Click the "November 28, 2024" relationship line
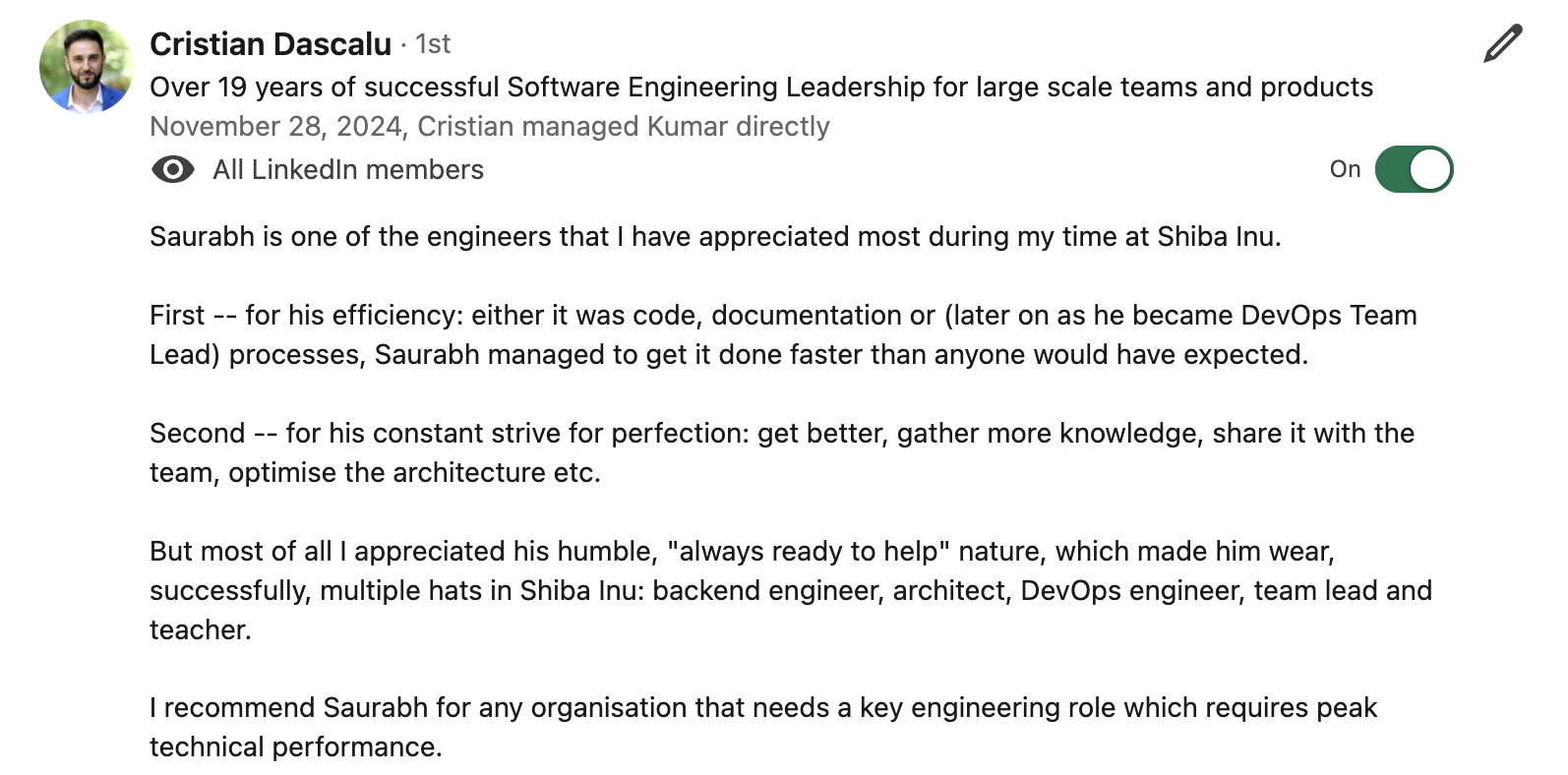The height and width of the screenshot is (775, 1568). tap(490, 127)
